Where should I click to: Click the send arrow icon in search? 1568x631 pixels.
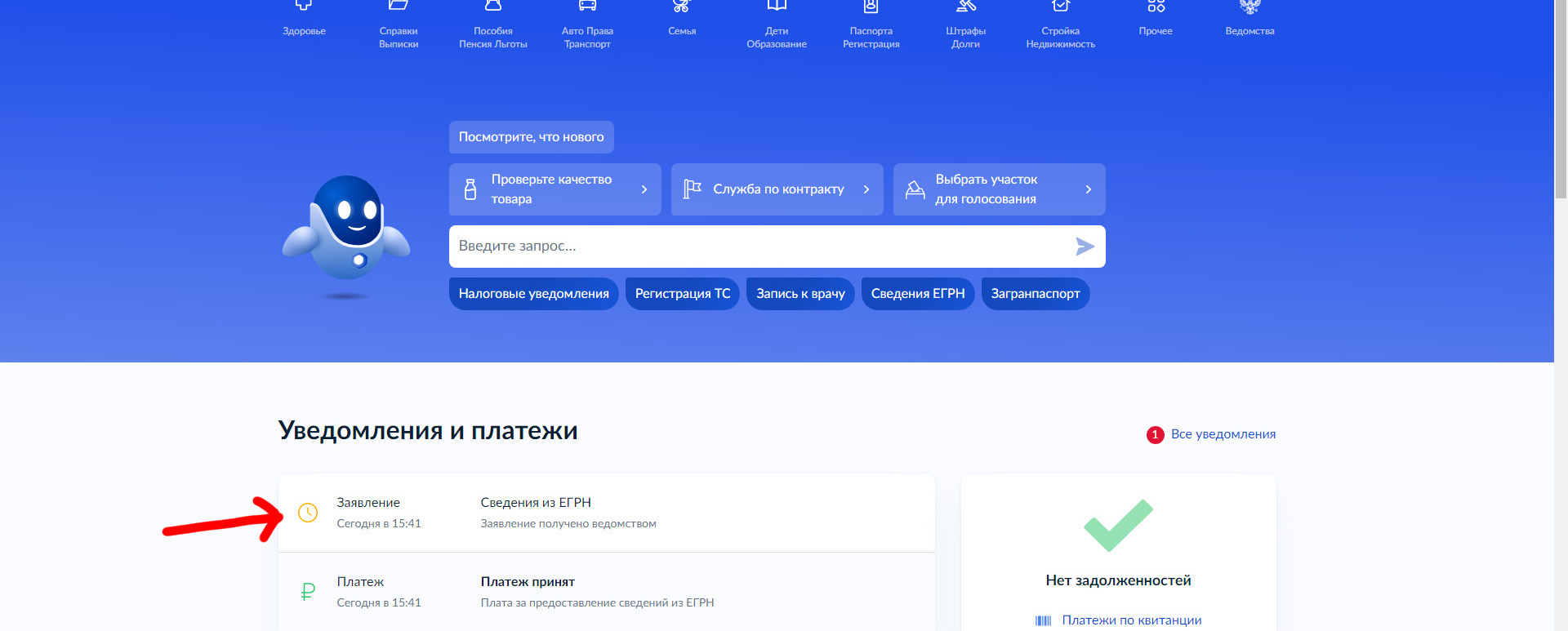1085,247
